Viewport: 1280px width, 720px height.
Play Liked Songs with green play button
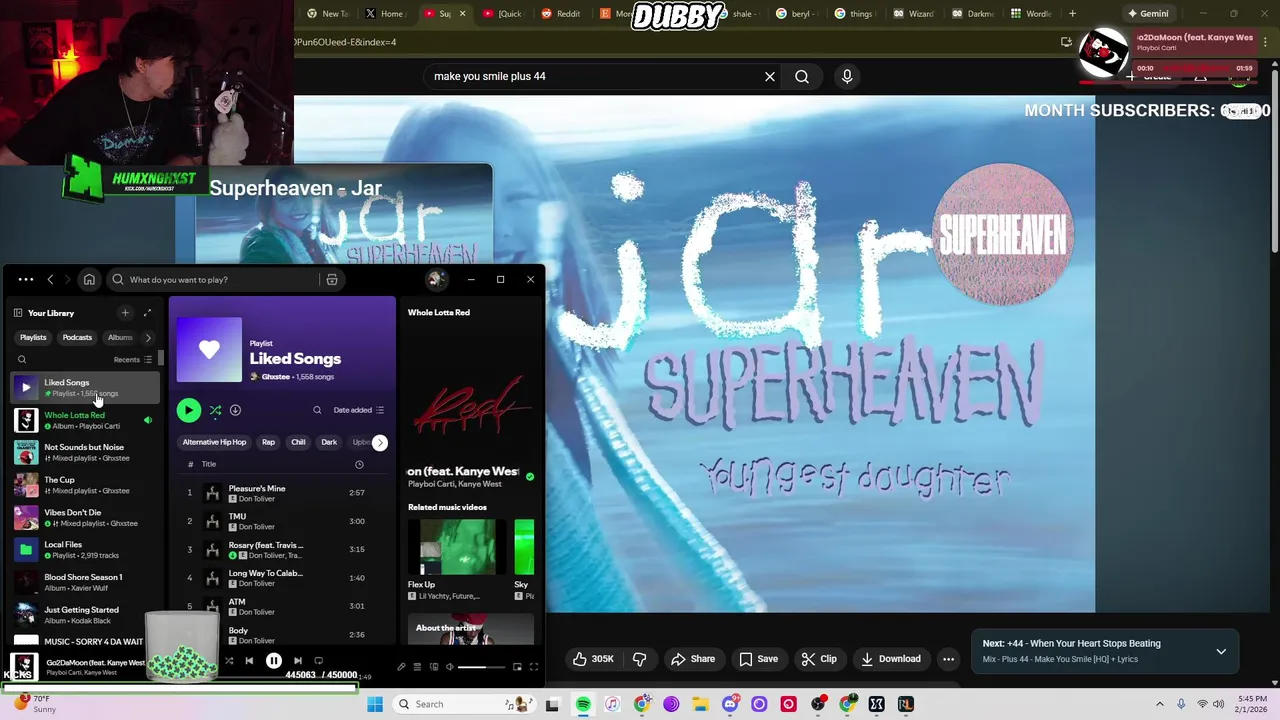click(x=188, y=410)
